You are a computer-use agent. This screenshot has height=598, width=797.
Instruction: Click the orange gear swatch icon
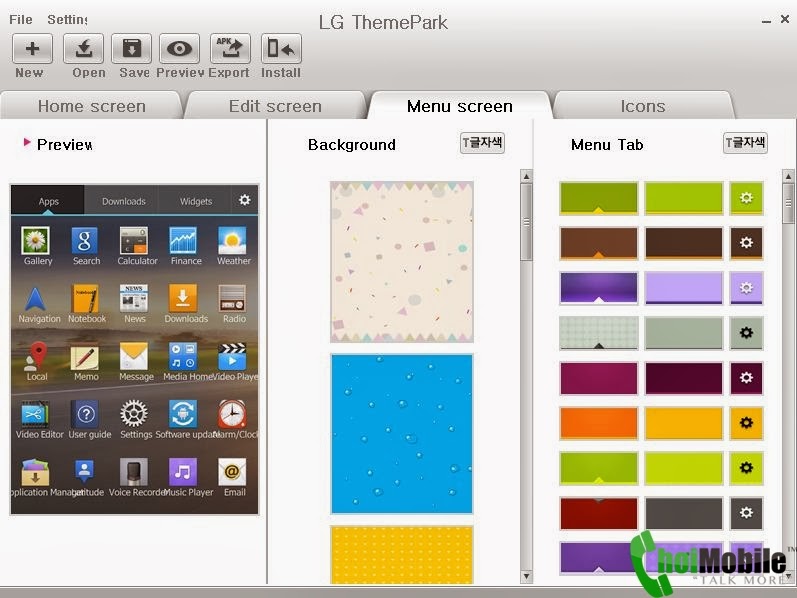(746, 423)
